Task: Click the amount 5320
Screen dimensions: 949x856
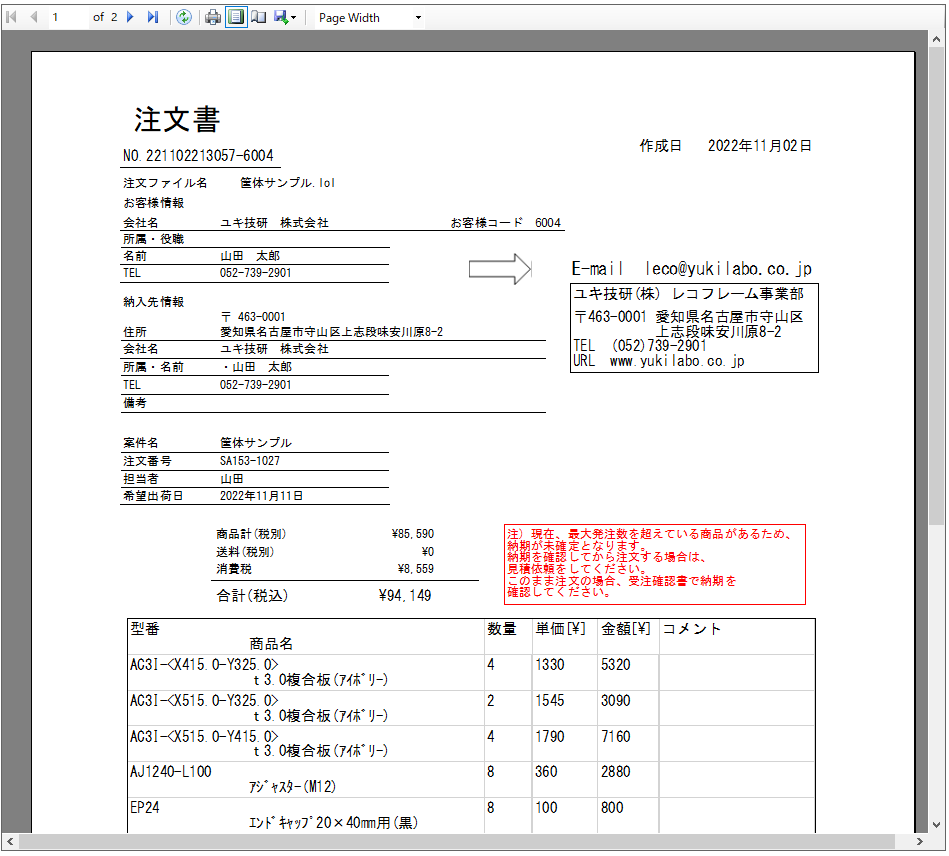Action: pos(616,665)
